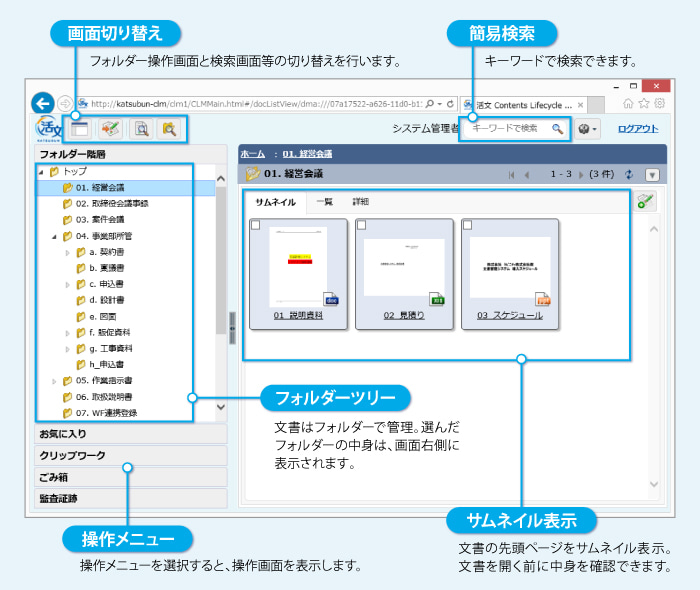700x590 pixels.
Task: Click the browser back arrow button
Action: [42, 103]
